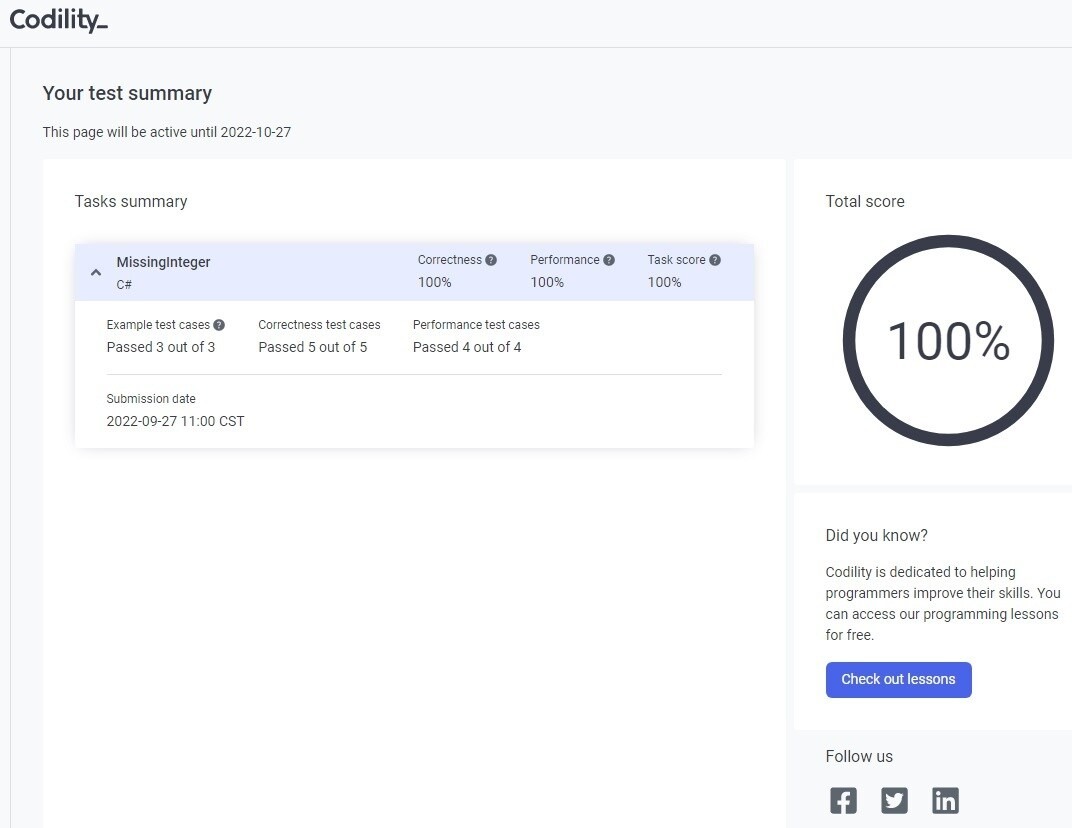Image resolution: width=1072 pixels, height=828 pixels.
Task: Click the Passed 4 out of 4 result
Action: 467,347
